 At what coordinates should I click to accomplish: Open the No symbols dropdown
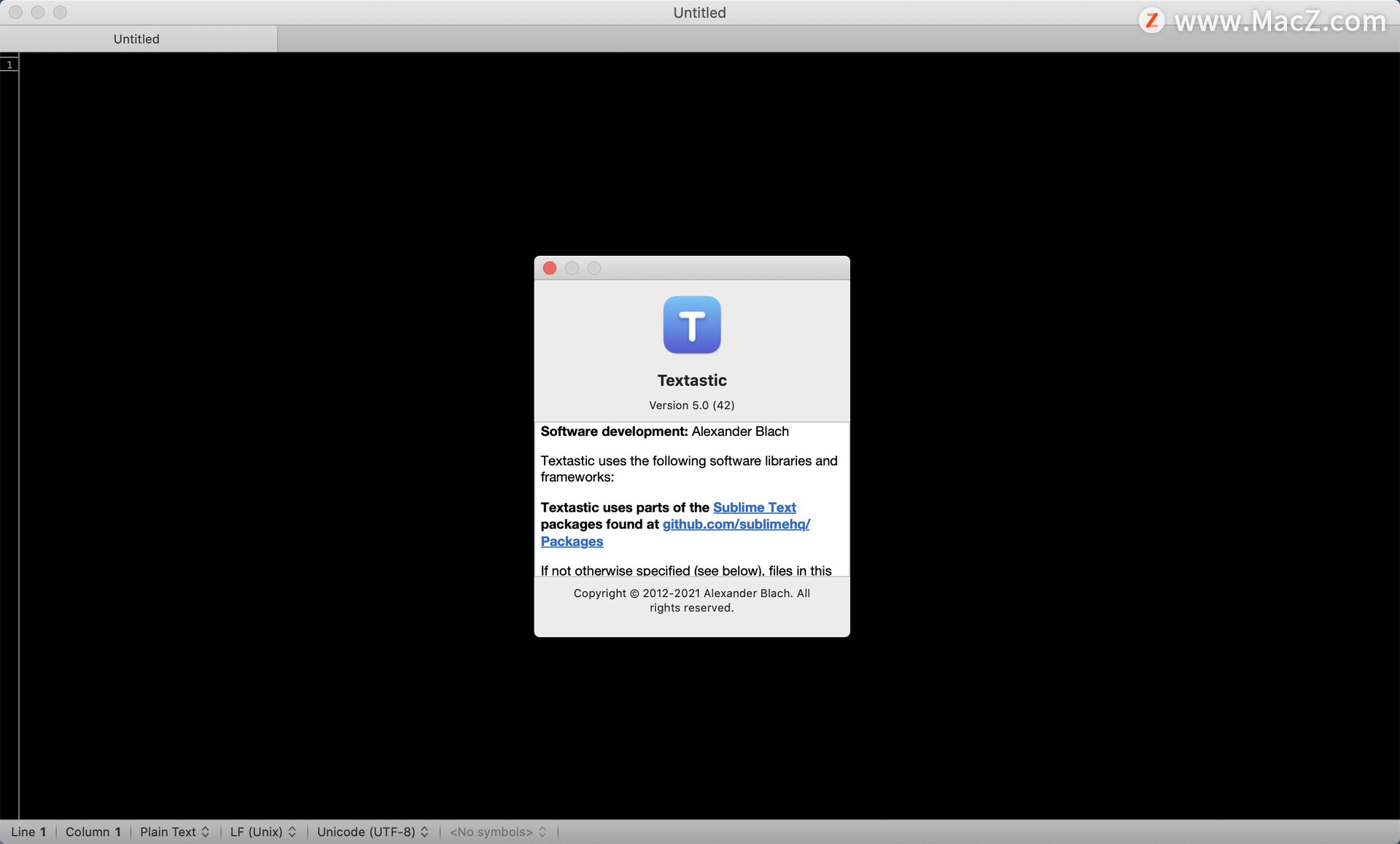[498, 832]
